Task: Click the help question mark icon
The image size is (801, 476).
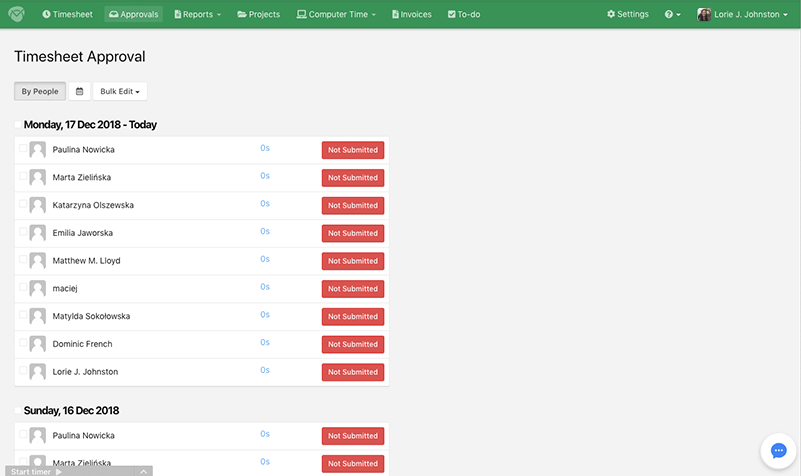Action: pos(672,15)
